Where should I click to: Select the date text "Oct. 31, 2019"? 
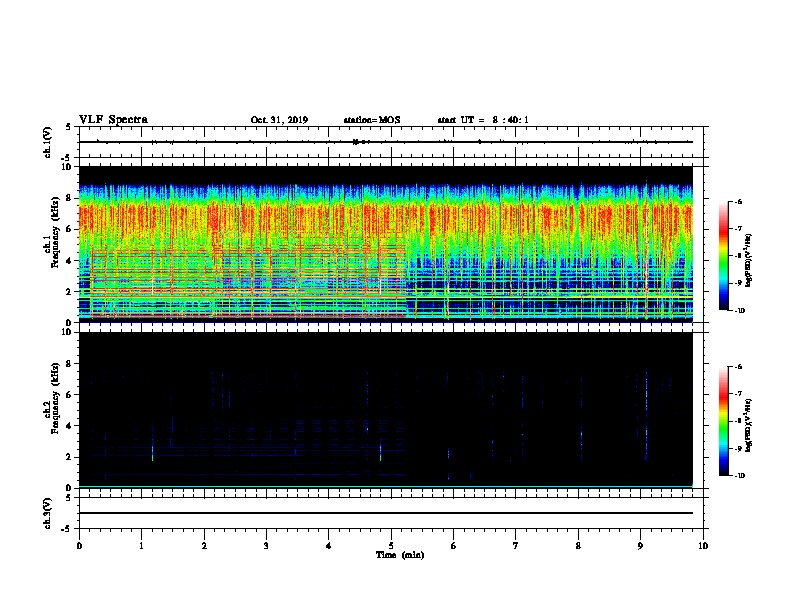pyautogui.click(x=279, y=120)
